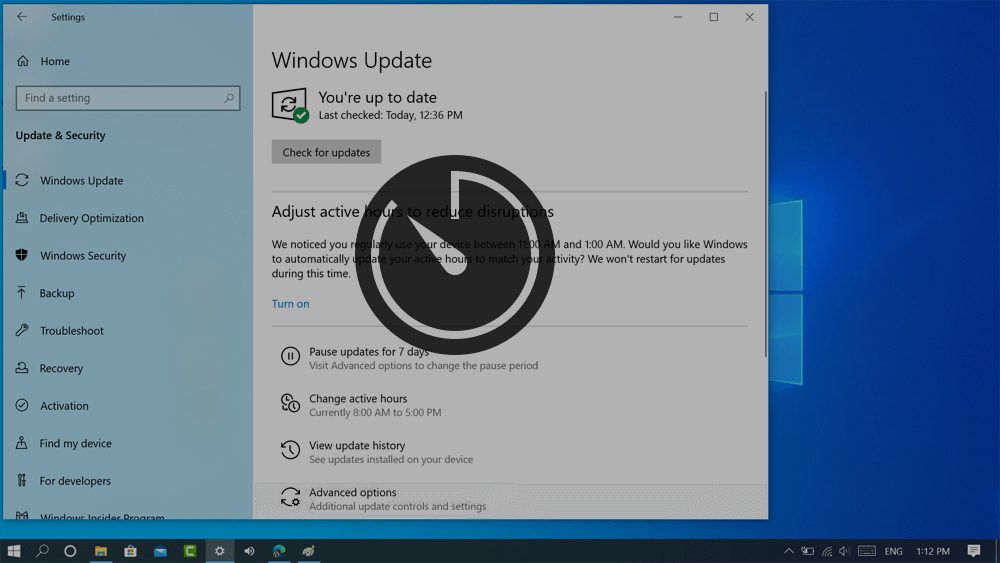Open the touch keyboard tray icon

[867, 551]
